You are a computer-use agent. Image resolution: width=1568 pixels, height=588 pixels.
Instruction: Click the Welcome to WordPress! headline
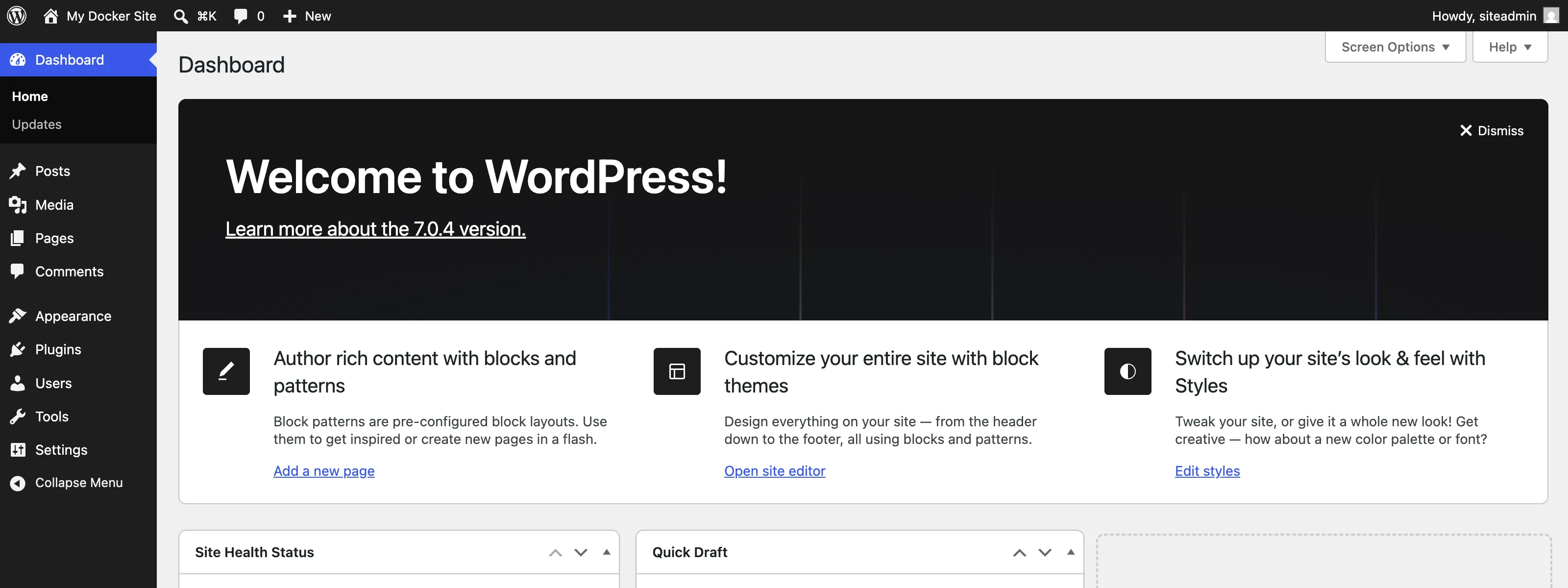[477, 176]
